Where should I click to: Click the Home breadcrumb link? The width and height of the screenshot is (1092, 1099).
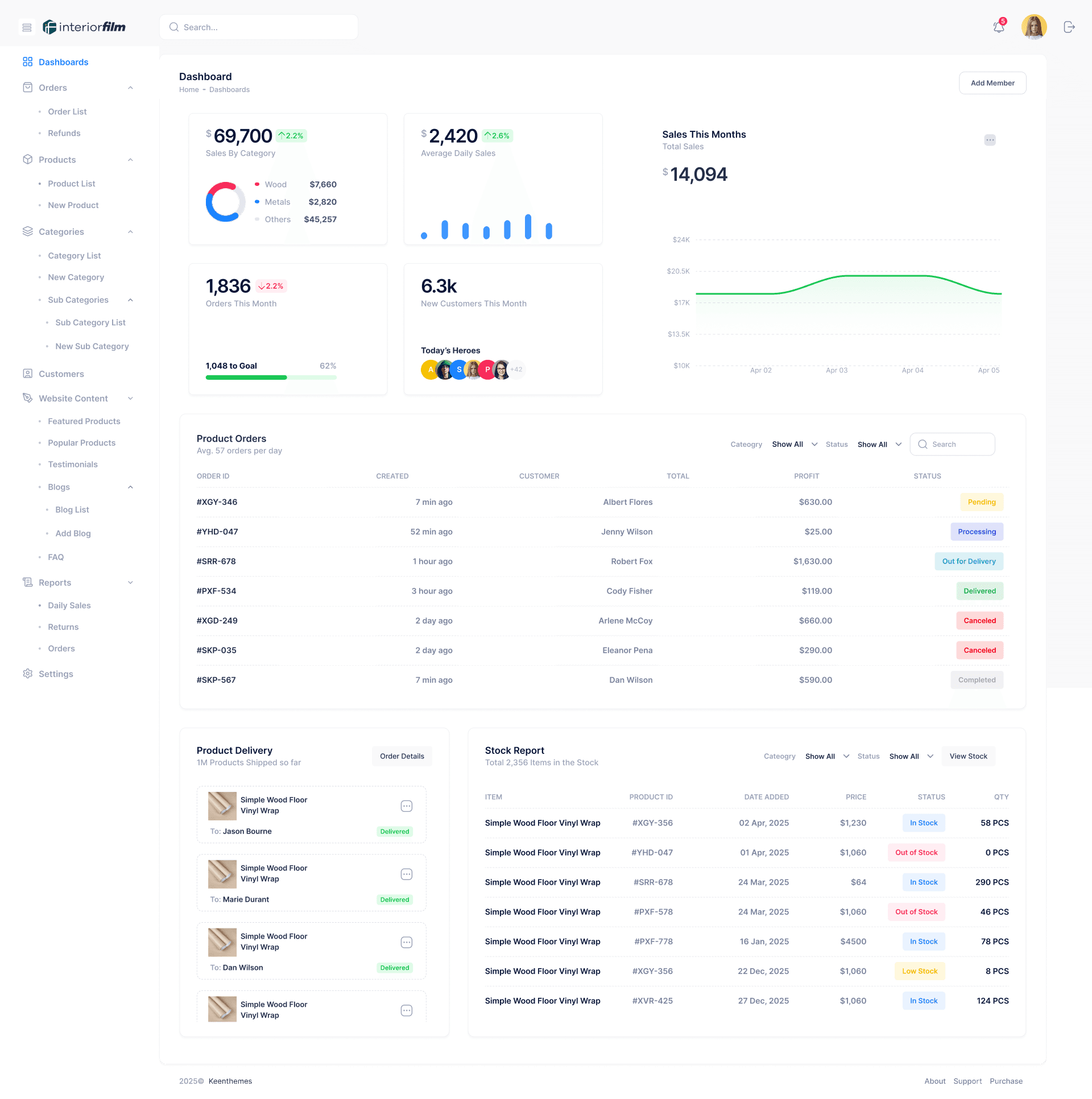click(x=189, y=89)
